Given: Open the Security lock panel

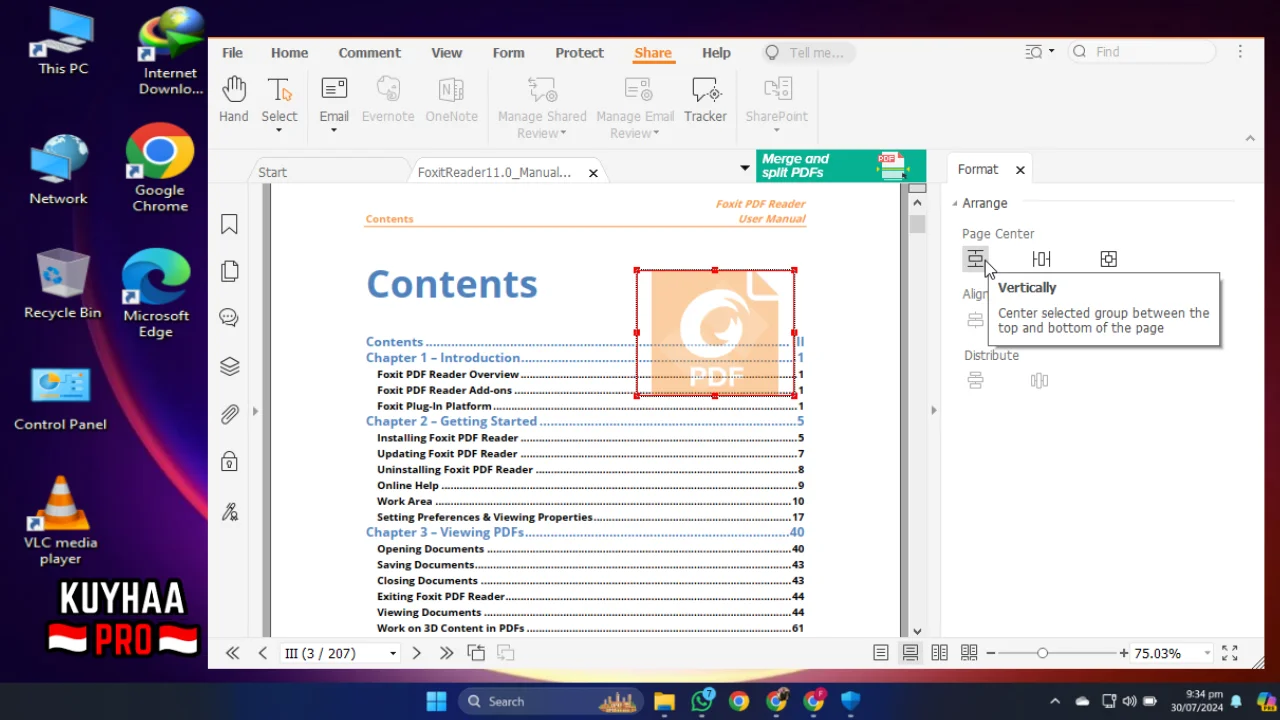Looking at the screenshot, I should [x=230, y=461].
